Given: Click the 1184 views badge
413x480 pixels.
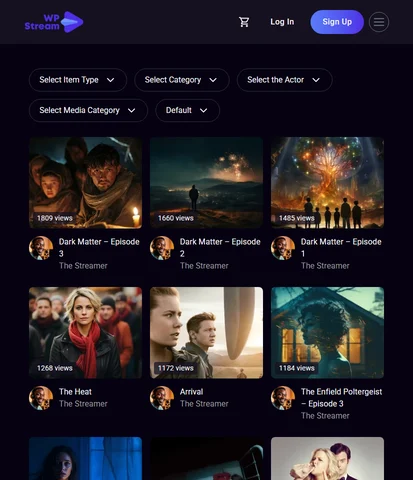Looking at the screenshot, I should 297,368.
